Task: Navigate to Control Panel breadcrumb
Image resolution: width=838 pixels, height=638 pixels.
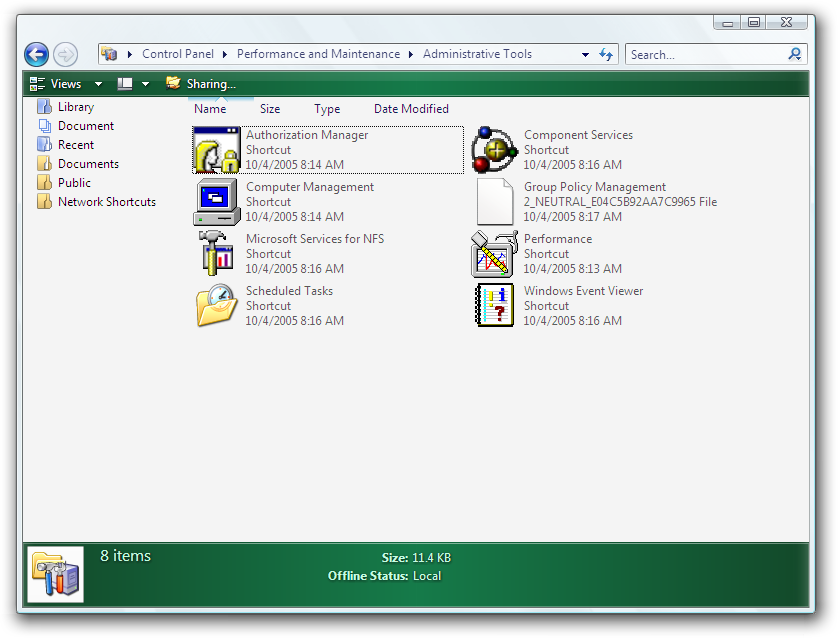Action: [x=177, y=54]
